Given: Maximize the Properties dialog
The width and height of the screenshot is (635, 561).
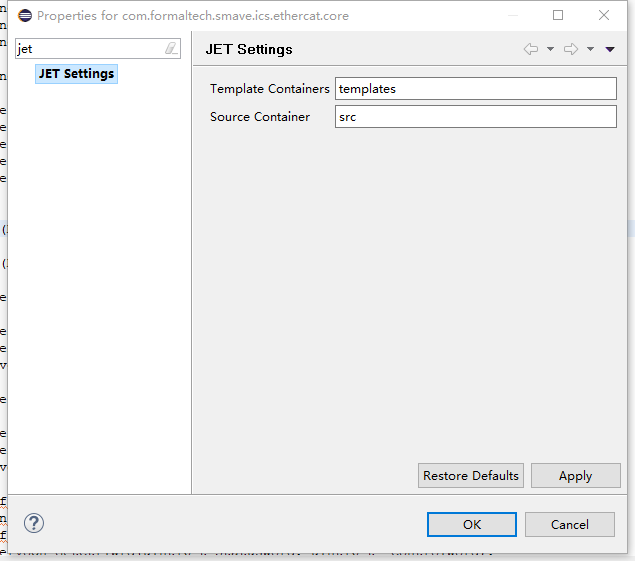Looking at the screenshot, I should [558, 15].
